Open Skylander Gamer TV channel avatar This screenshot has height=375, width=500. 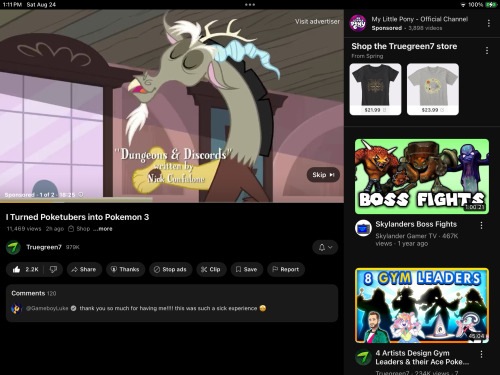(x=363, y=228)
